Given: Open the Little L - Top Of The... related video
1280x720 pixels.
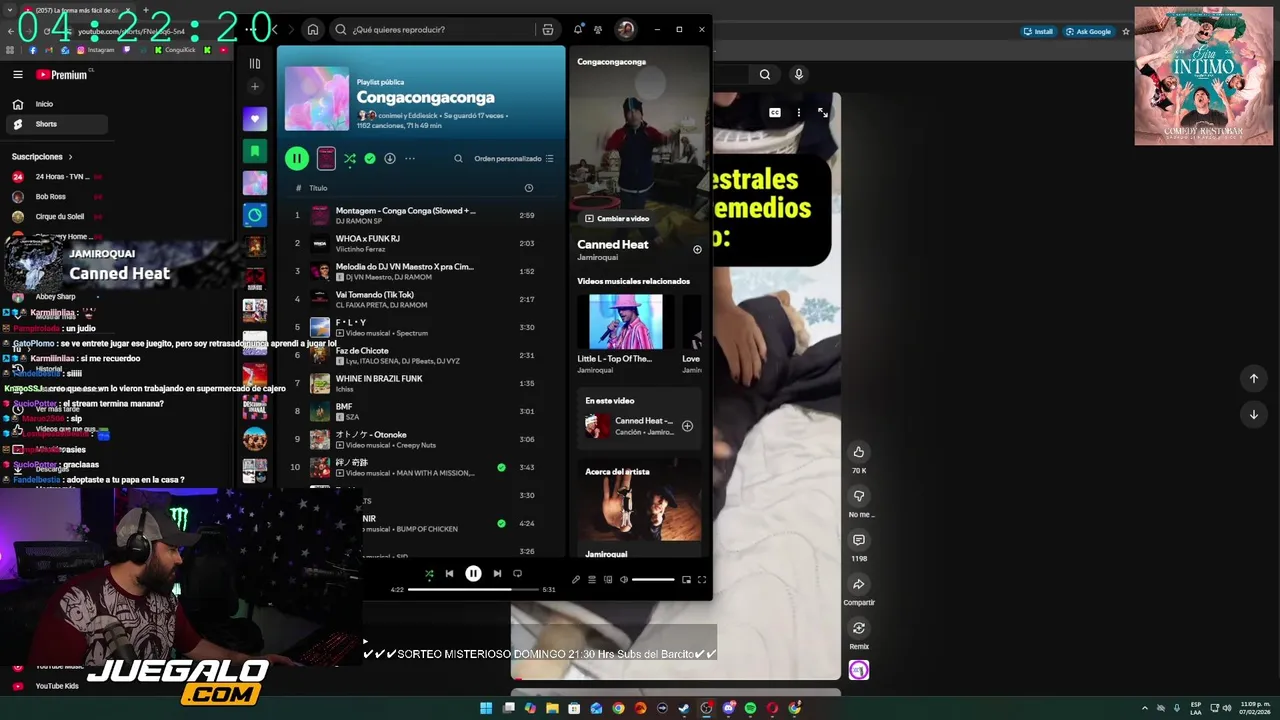Looking at the screenshot, I should [625, 333].
